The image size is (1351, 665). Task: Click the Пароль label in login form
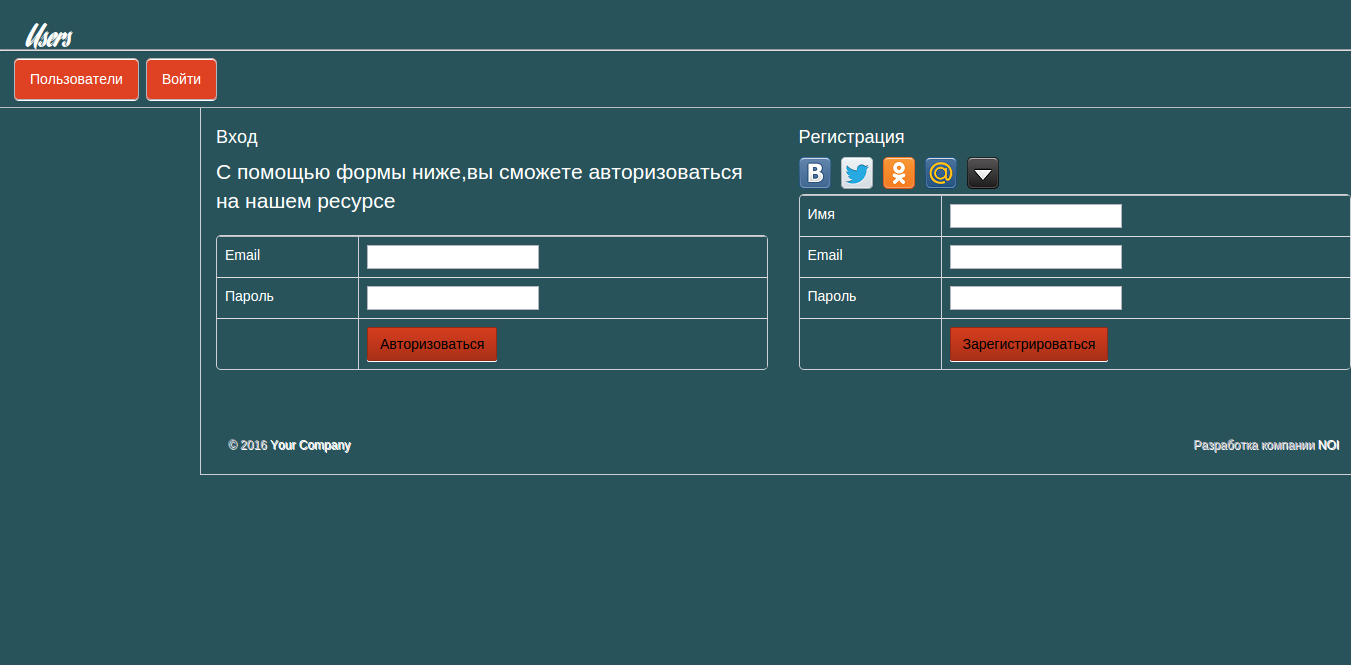coord(249,296)
